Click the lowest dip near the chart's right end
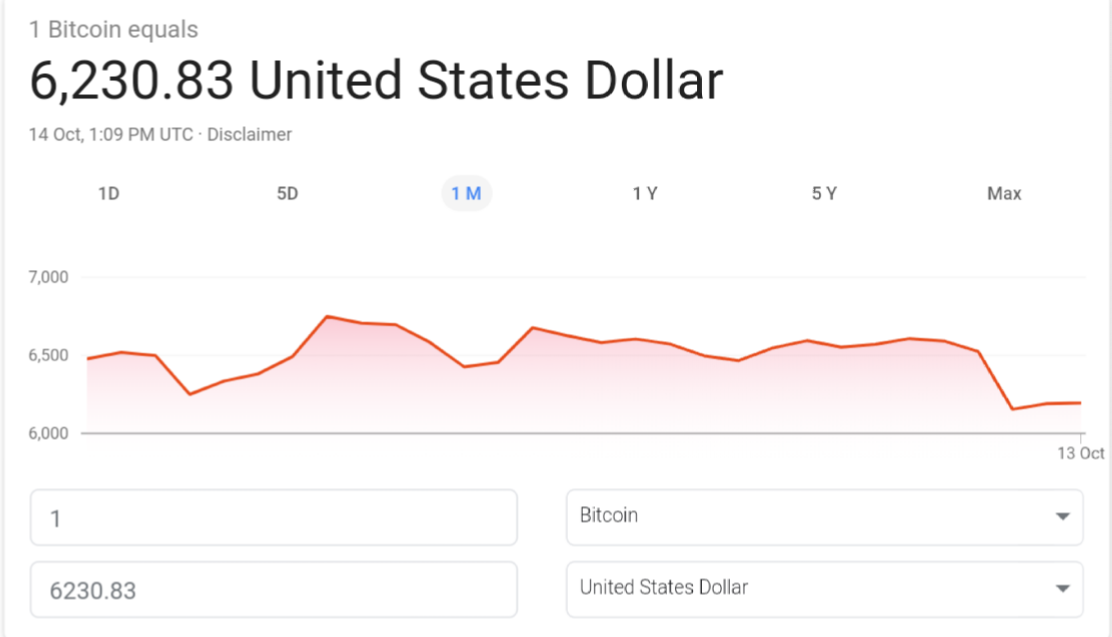The image size is (1112, 637). click(1013, 408)
